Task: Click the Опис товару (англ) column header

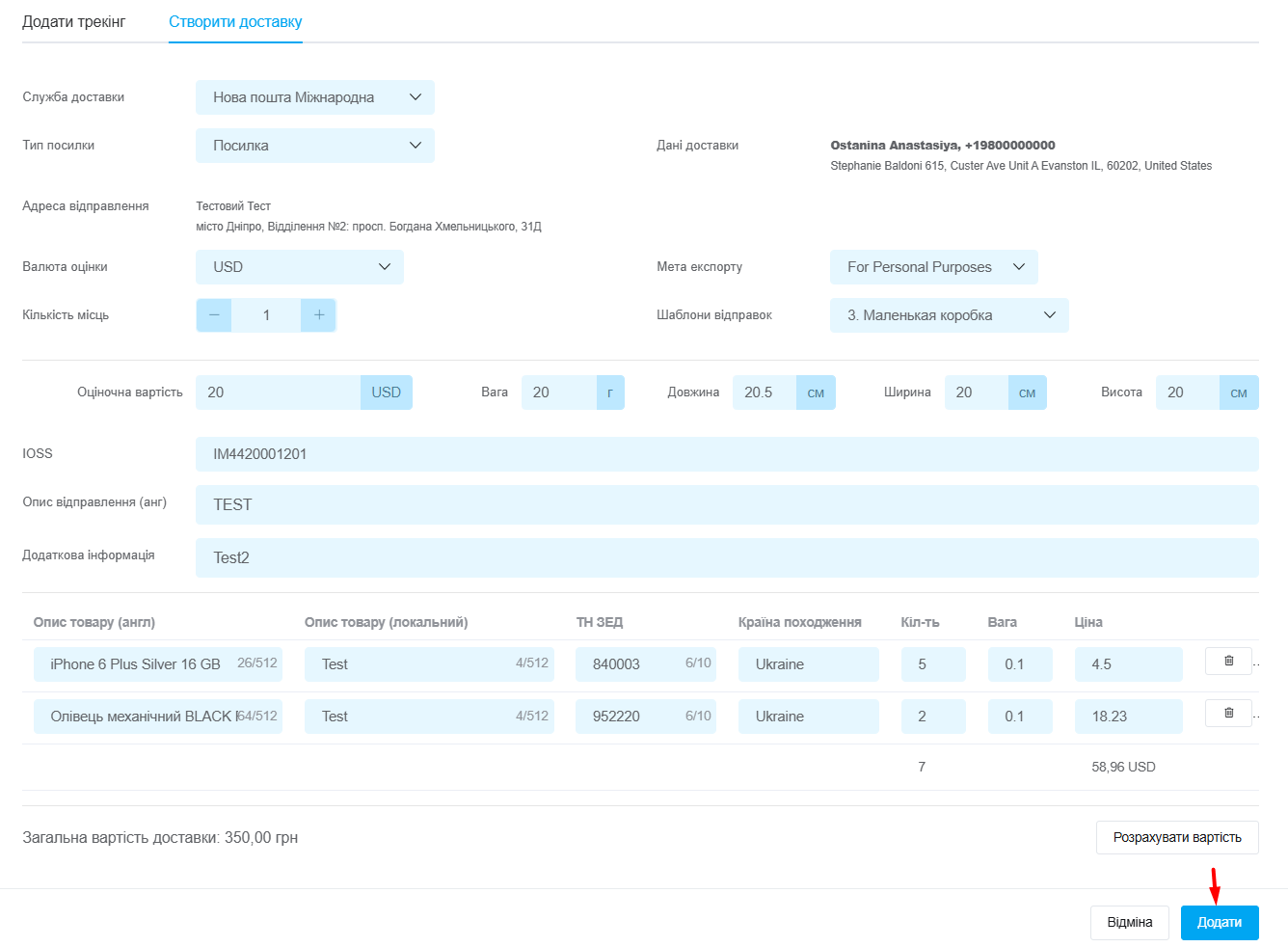Action: click(x=94, y=622)
